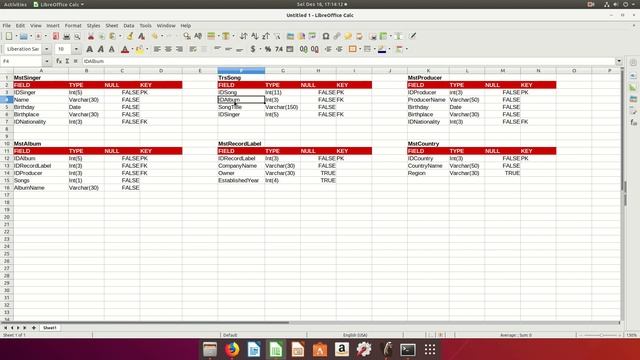Viewport: 640px width, 360px height.
Task: Open Function Wizard fx icon
Action: point(59,61)
